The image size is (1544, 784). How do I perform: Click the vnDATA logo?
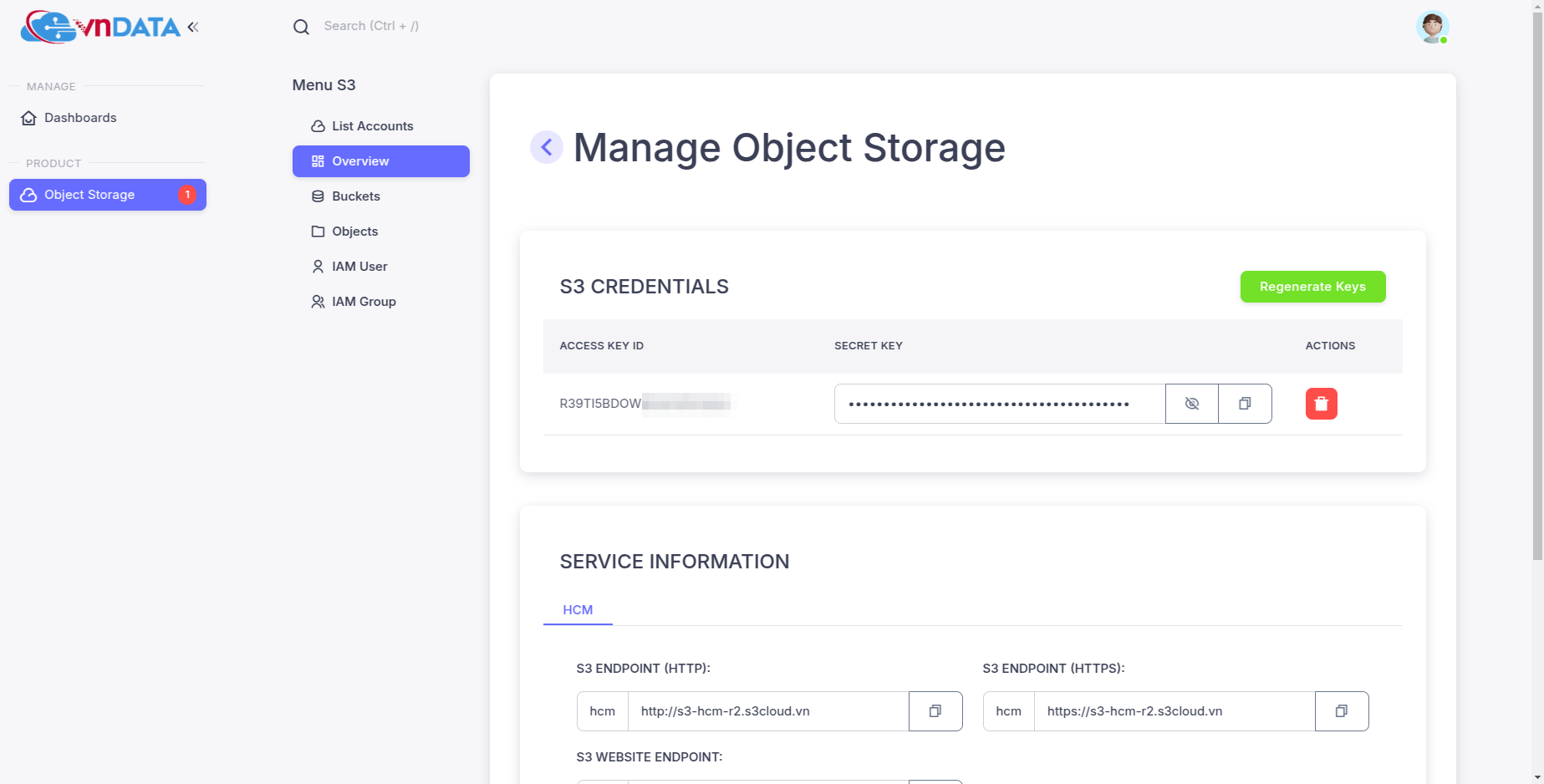pos(100,27)
